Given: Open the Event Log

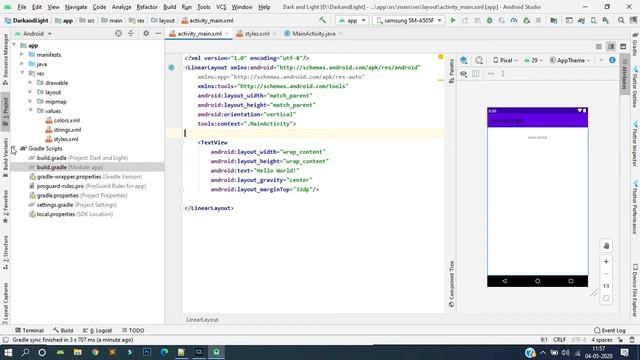Looking at the screenshot, I should (x=610, y=330).
